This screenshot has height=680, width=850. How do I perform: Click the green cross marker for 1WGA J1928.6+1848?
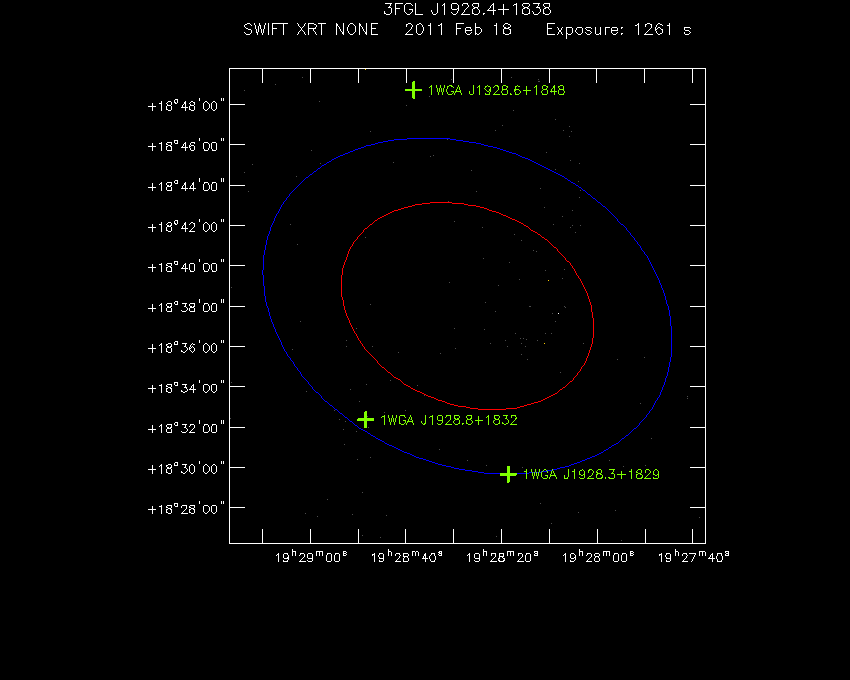tap(413, 90)
